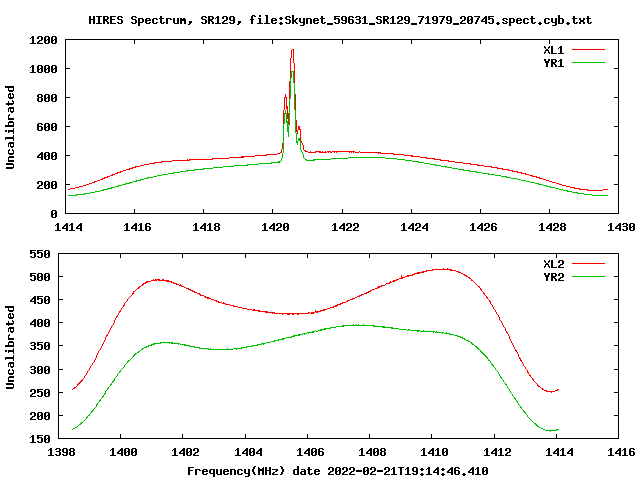
Task: Click the YR2 curve peak near 1408 MHz
Action: click(358, 325)
